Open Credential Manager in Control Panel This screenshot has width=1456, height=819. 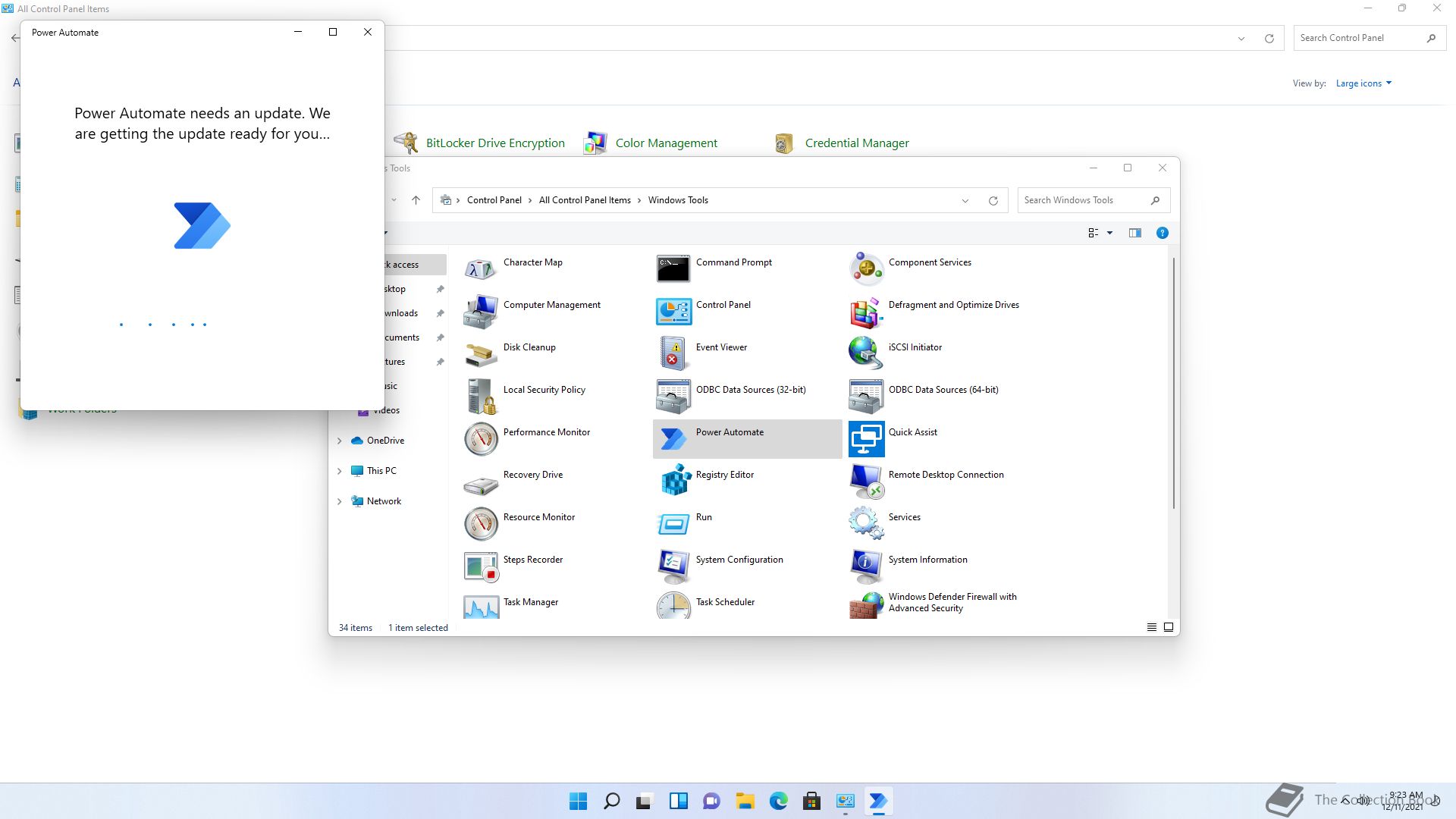[x=857, y=143]
